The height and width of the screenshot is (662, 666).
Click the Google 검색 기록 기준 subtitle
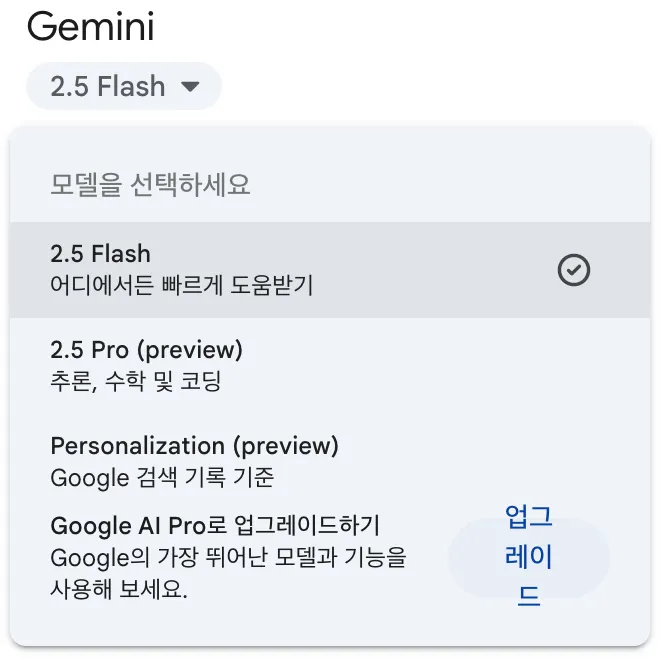[x=162, y=477]
